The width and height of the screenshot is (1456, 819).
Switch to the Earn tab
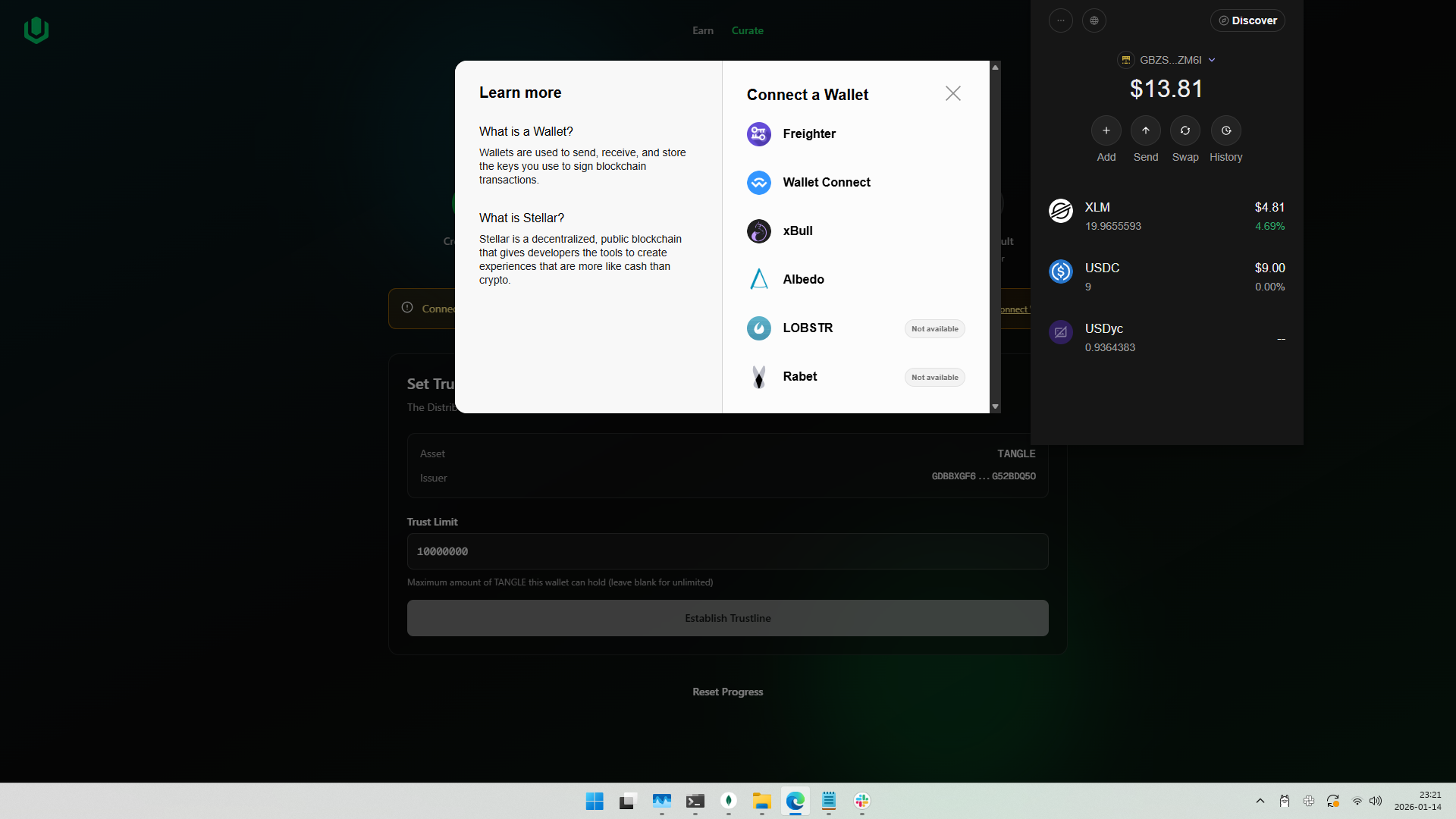pos(702,30)
